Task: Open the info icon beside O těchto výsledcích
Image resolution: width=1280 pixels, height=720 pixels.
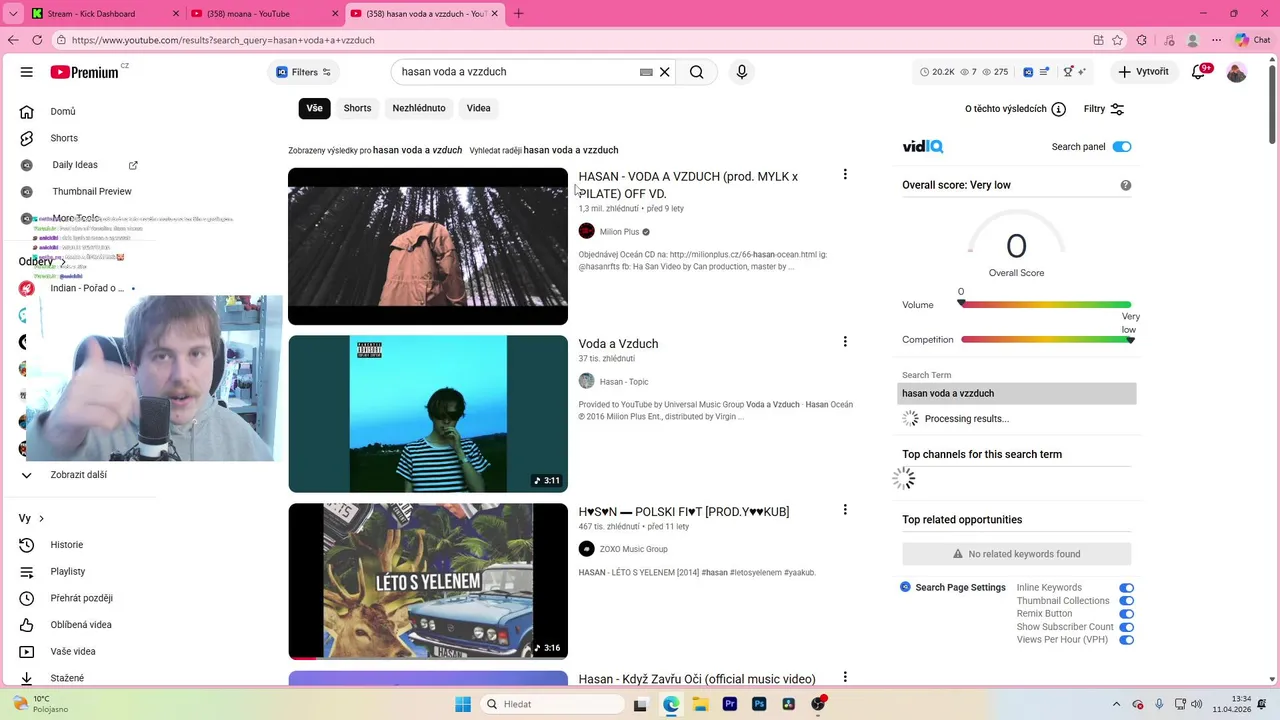Action: (x=1059, y=109)
